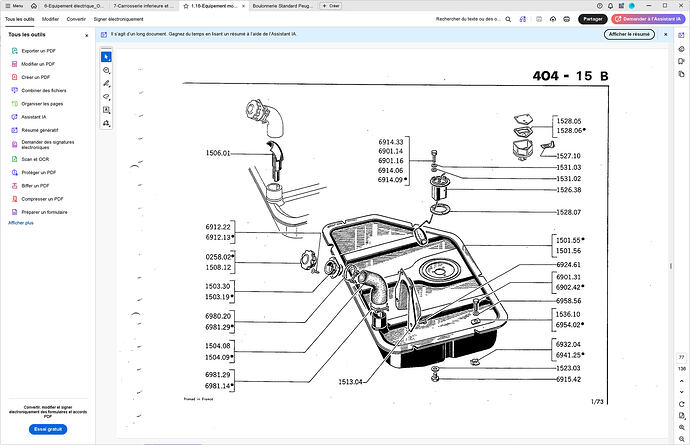Click the right pane collapse handle

pyautogui.click(x=671, y=266)
